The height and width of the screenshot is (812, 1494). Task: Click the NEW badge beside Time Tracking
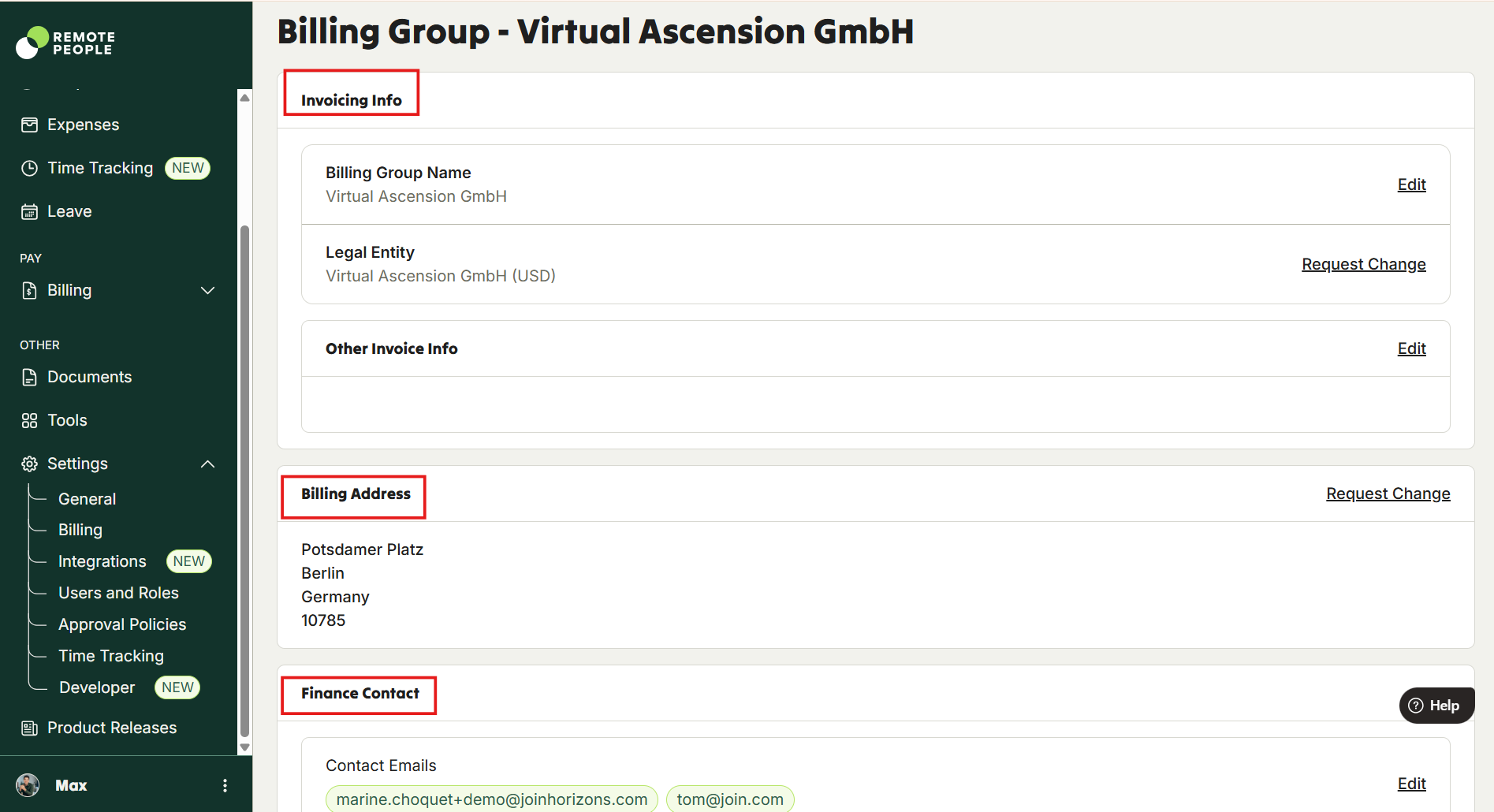(x=188, y=168)
